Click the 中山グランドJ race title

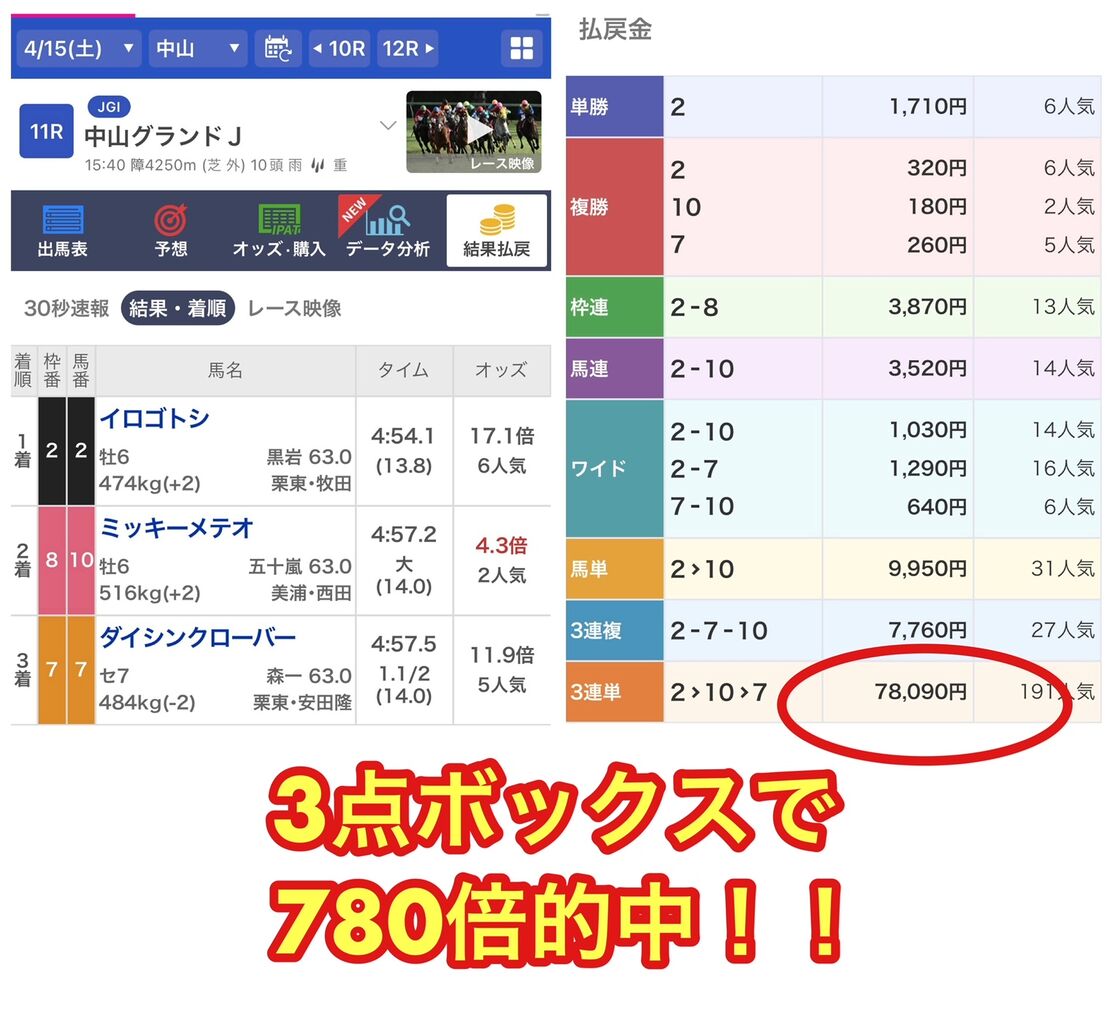[x=163, y=136]
